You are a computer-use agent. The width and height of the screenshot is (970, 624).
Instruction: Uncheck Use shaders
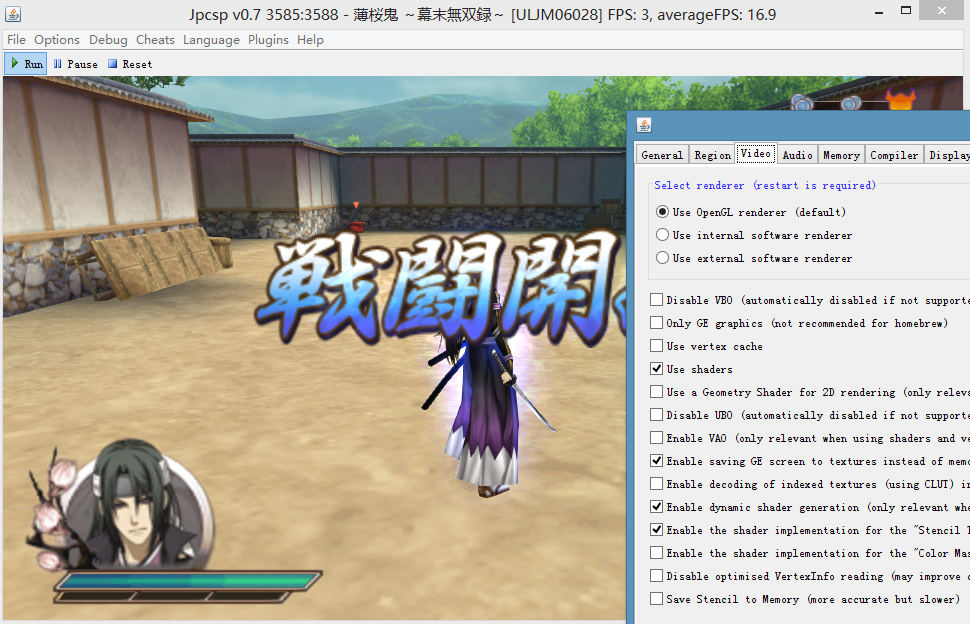[x=656, y=369]
